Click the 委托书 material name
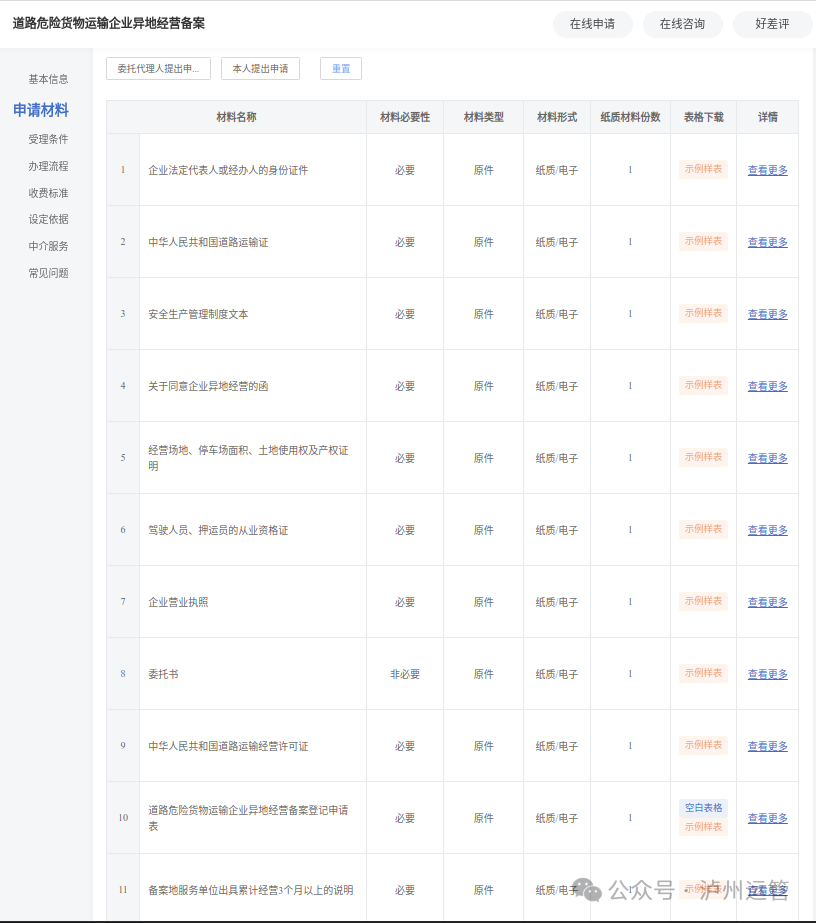This screenshot has height=923, width=816. coord(163,674)
